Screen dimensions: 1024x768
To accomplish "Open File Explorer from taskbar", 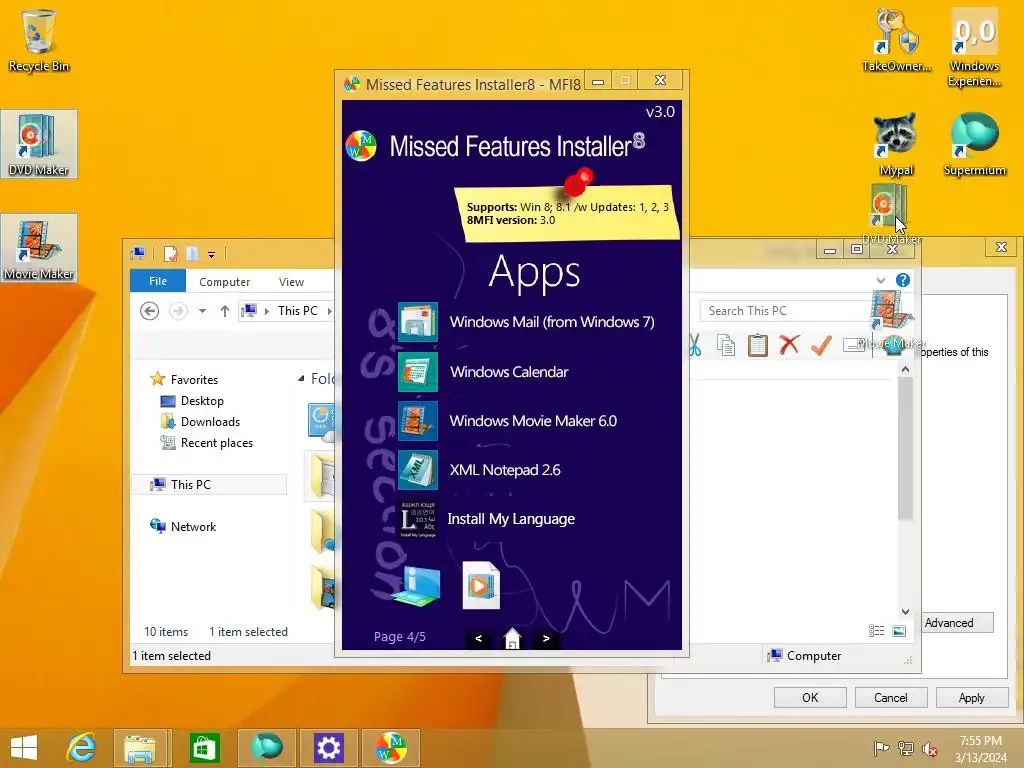I will [140, 748].
